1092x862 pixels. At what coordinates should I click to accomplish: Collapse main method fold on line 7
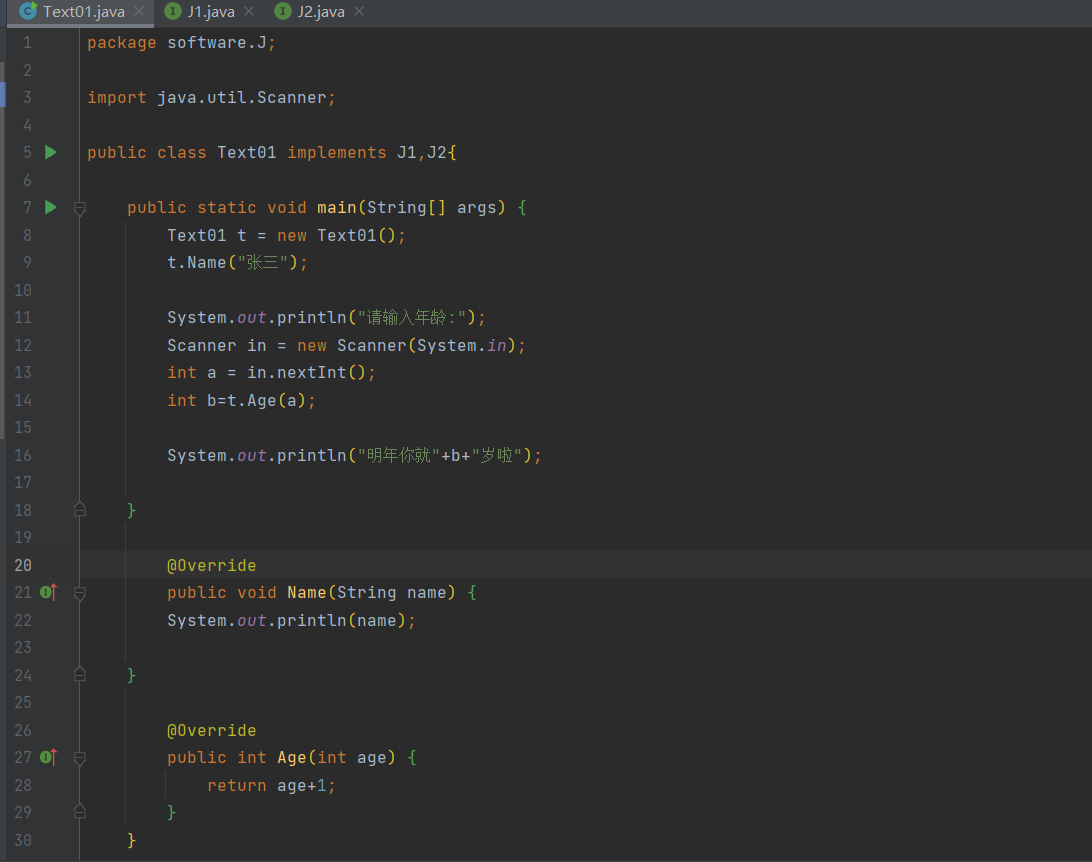point(79,207)
